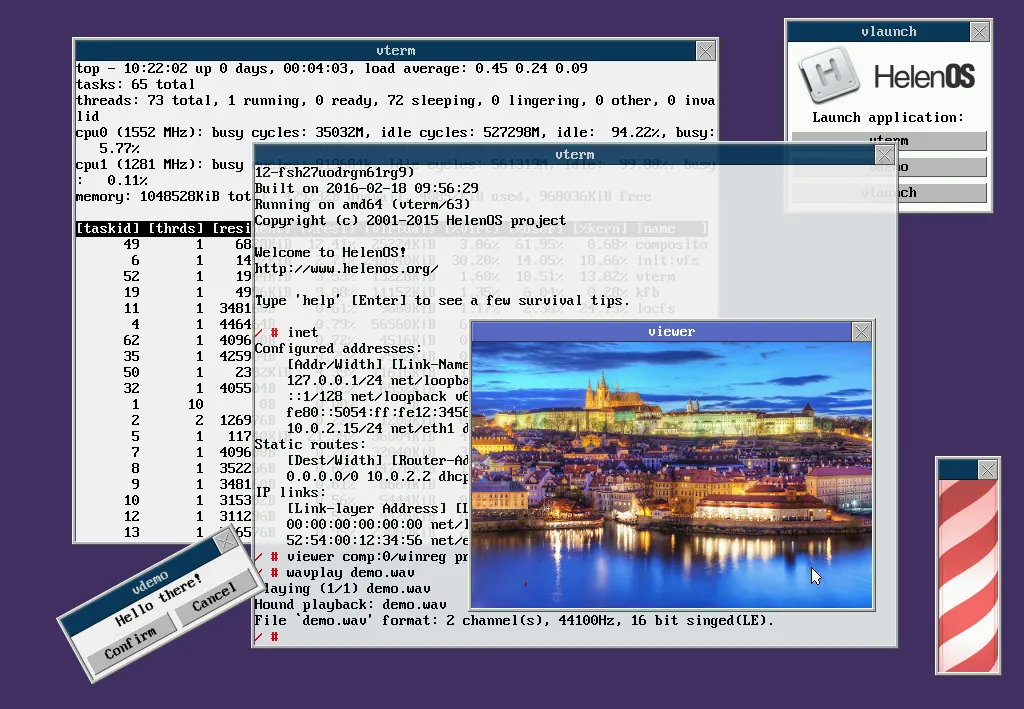Click the 'inet' command line

(x=287, y=332)
